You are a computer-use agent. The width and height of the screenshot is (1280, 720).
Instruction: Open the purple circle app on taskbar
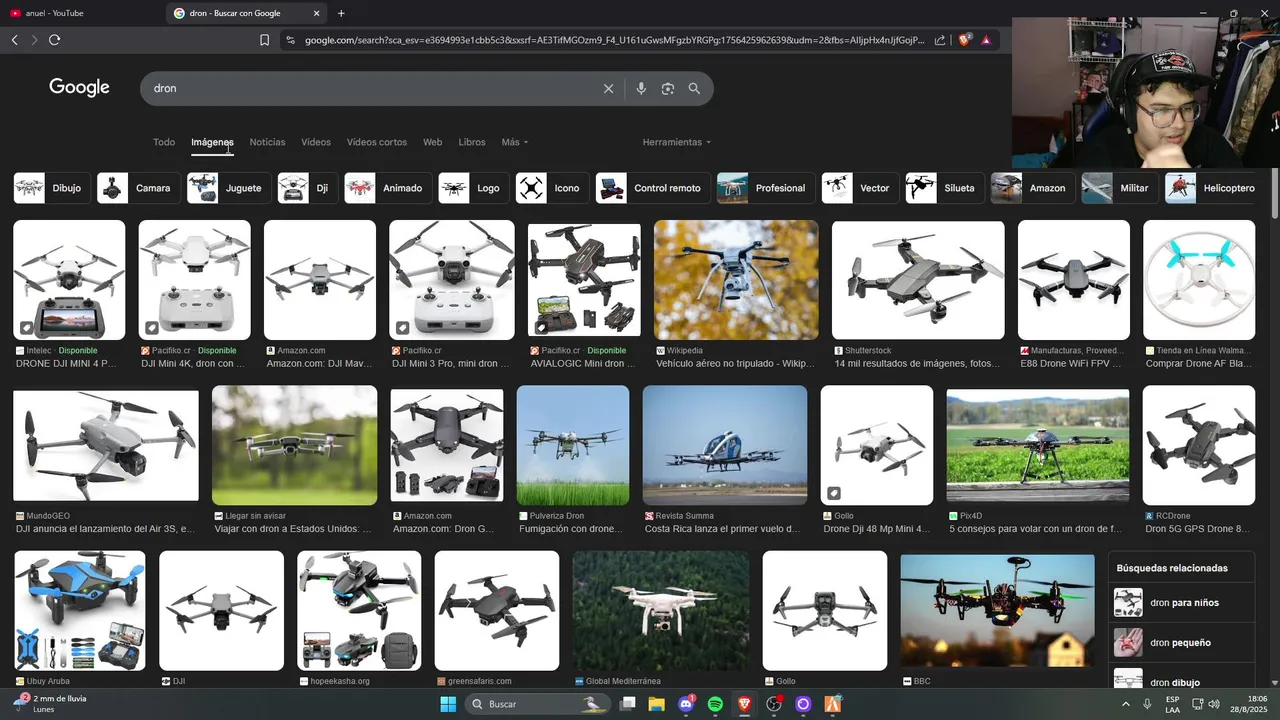coord(802,704)
